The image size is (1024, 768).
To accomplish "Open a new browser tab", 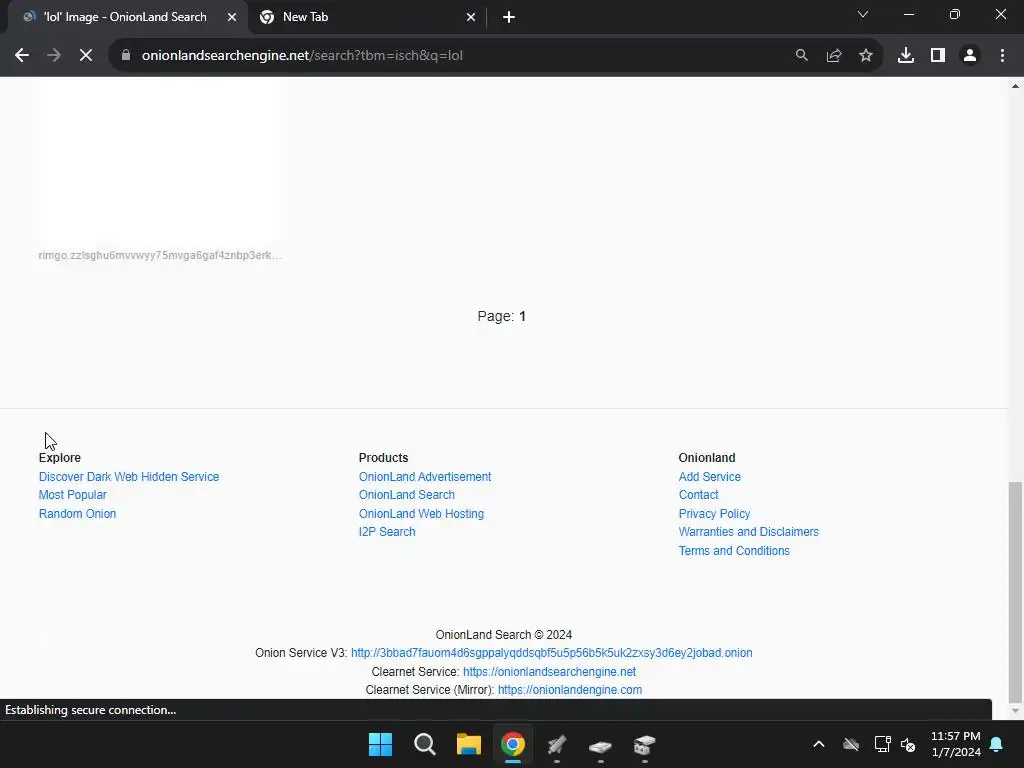I will point(509,18).
